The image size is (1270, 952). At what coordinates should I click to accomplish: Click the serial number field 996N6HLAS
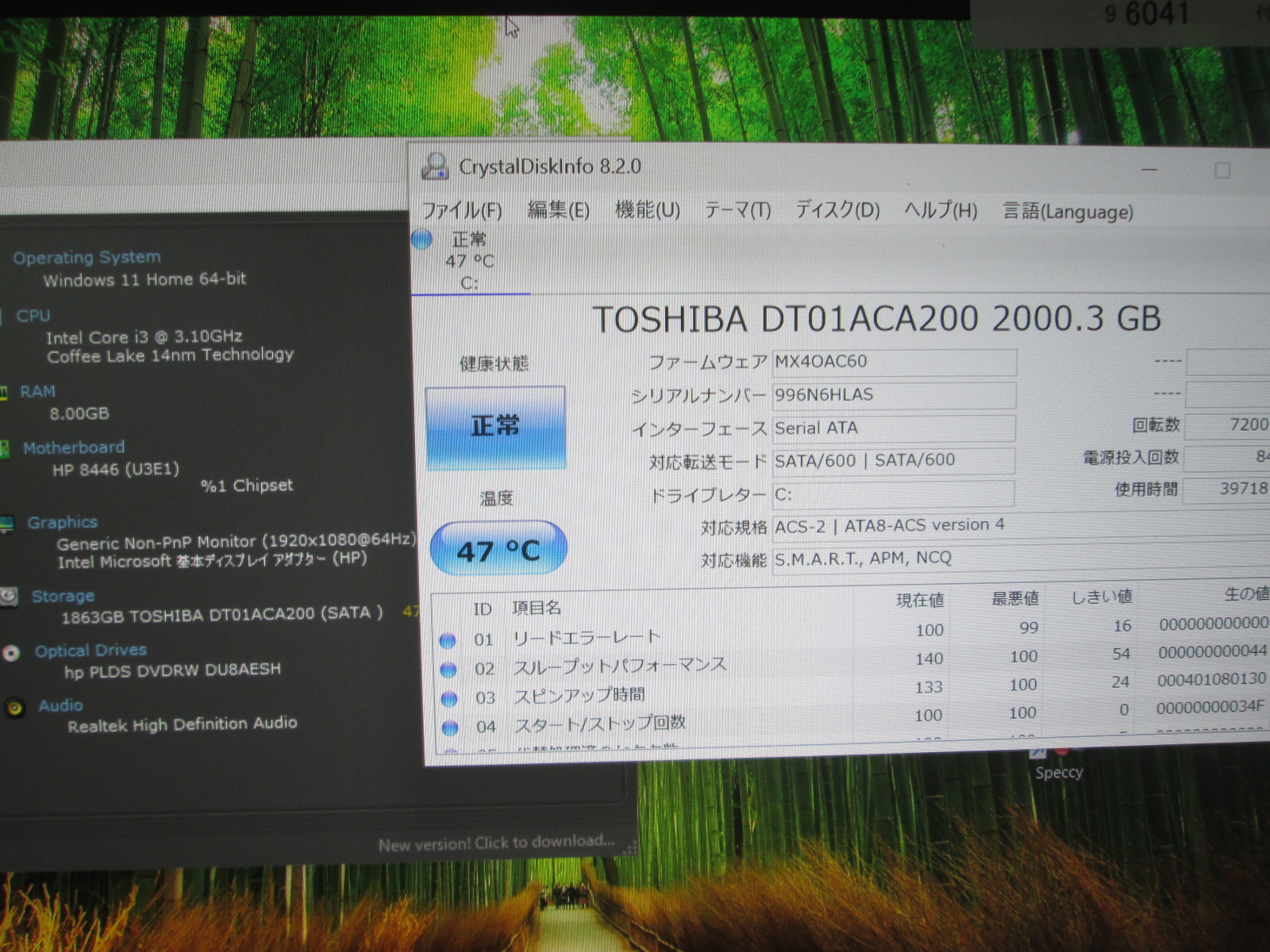(x=893, y=395)
